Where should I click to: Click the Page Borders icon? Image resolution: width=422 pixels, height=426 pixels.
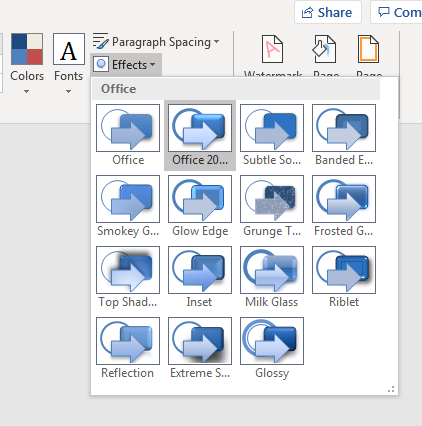[368, 49]
